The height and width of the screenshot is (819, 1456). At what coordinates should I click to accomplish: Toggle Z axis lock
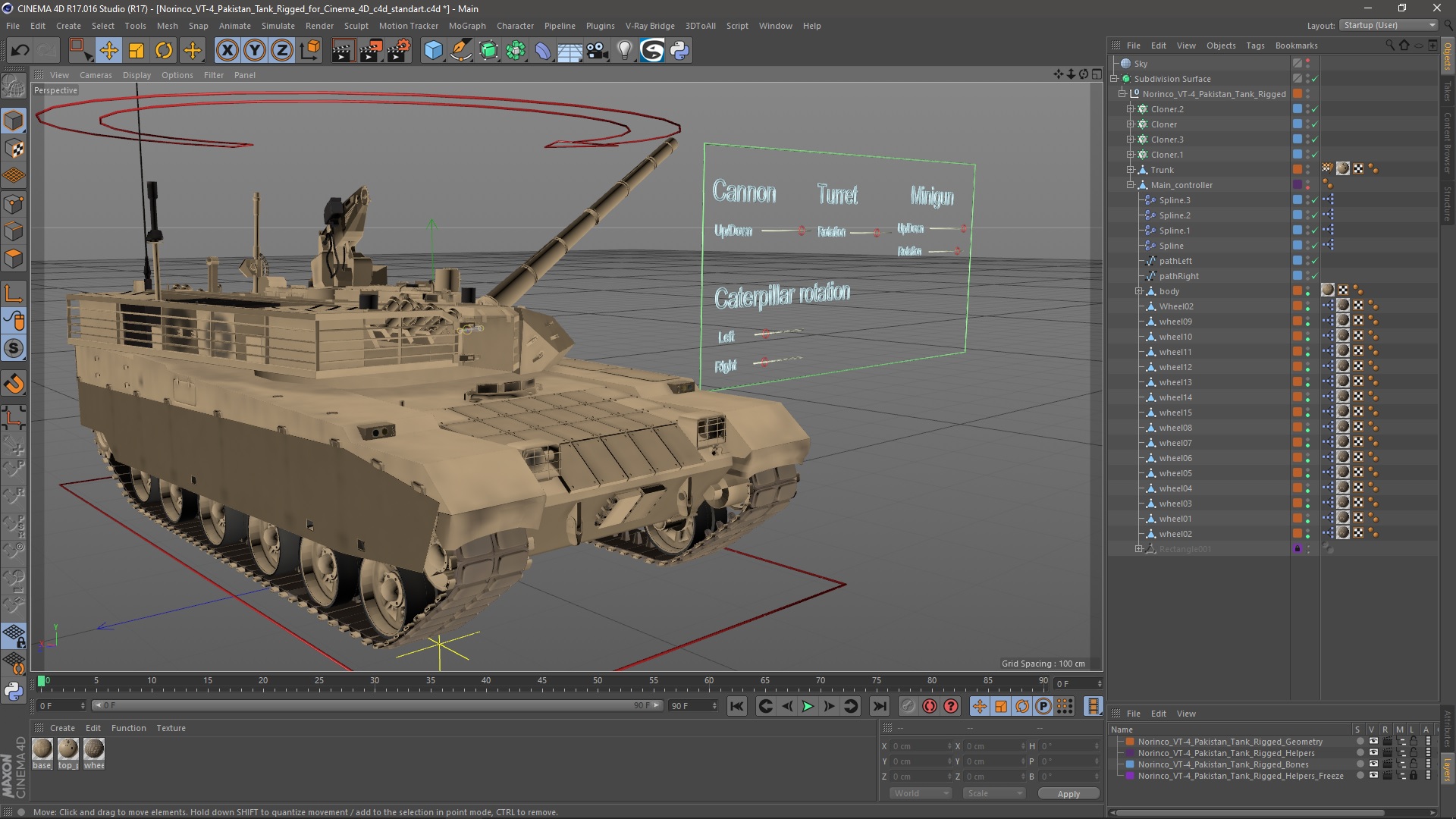pyautogui.click(x=282, y=51)
